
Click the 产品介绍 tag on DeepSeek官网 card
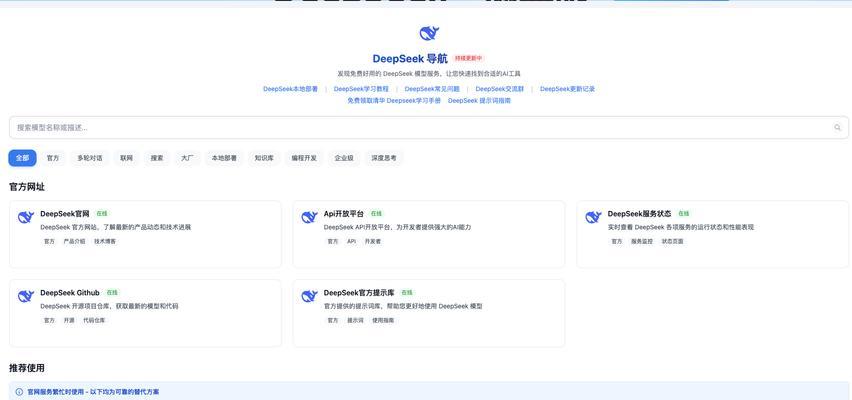[74, 241]
